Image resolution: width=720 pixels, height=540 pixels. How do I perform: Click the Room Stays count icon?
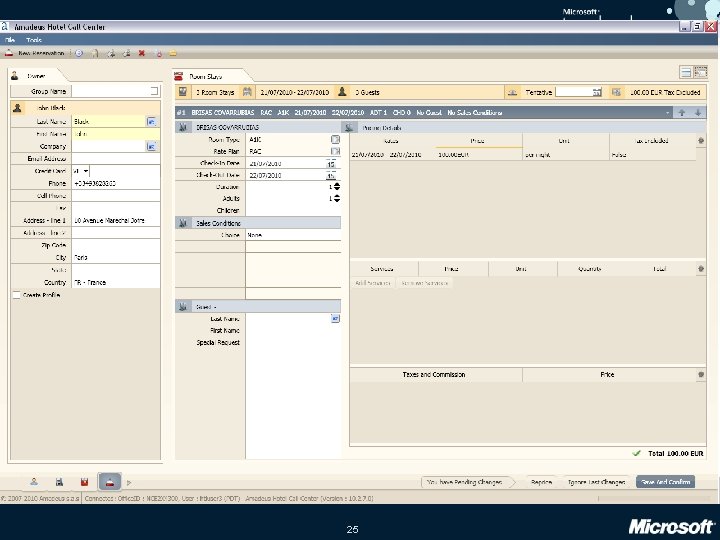pyautogui.click(x=182, y=92)
